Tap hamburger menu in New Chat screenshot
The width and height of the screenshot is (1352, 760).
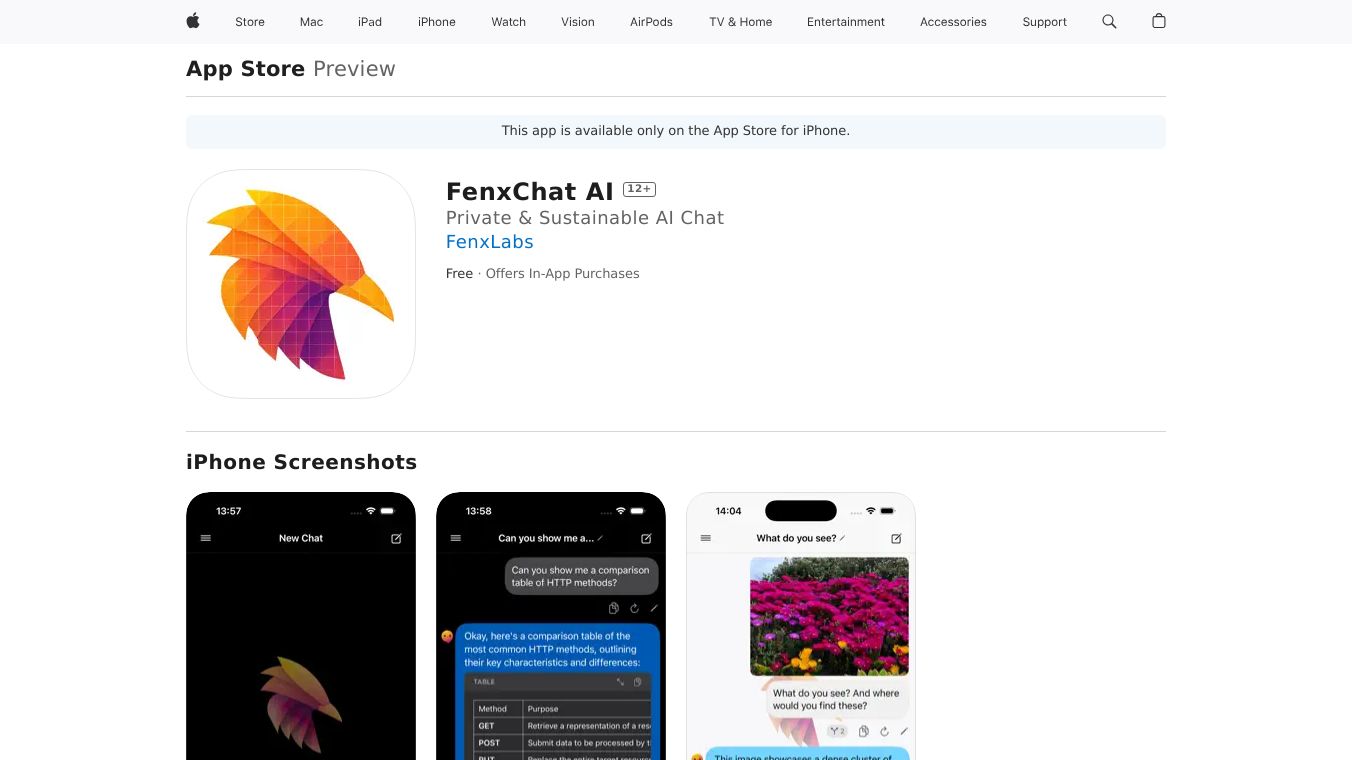[206, 538]
